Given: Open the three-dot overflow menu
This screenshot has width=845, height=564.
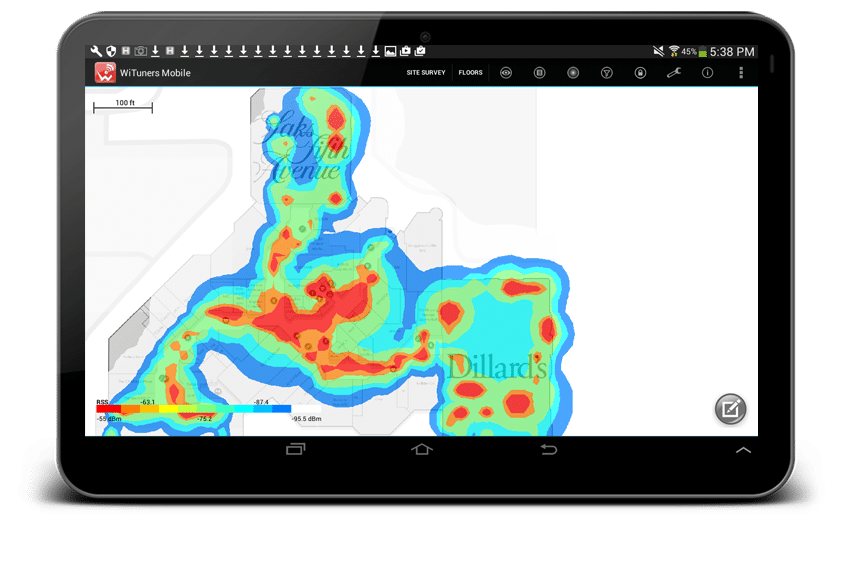Looking at the screenshot, I should click(741, 73).
